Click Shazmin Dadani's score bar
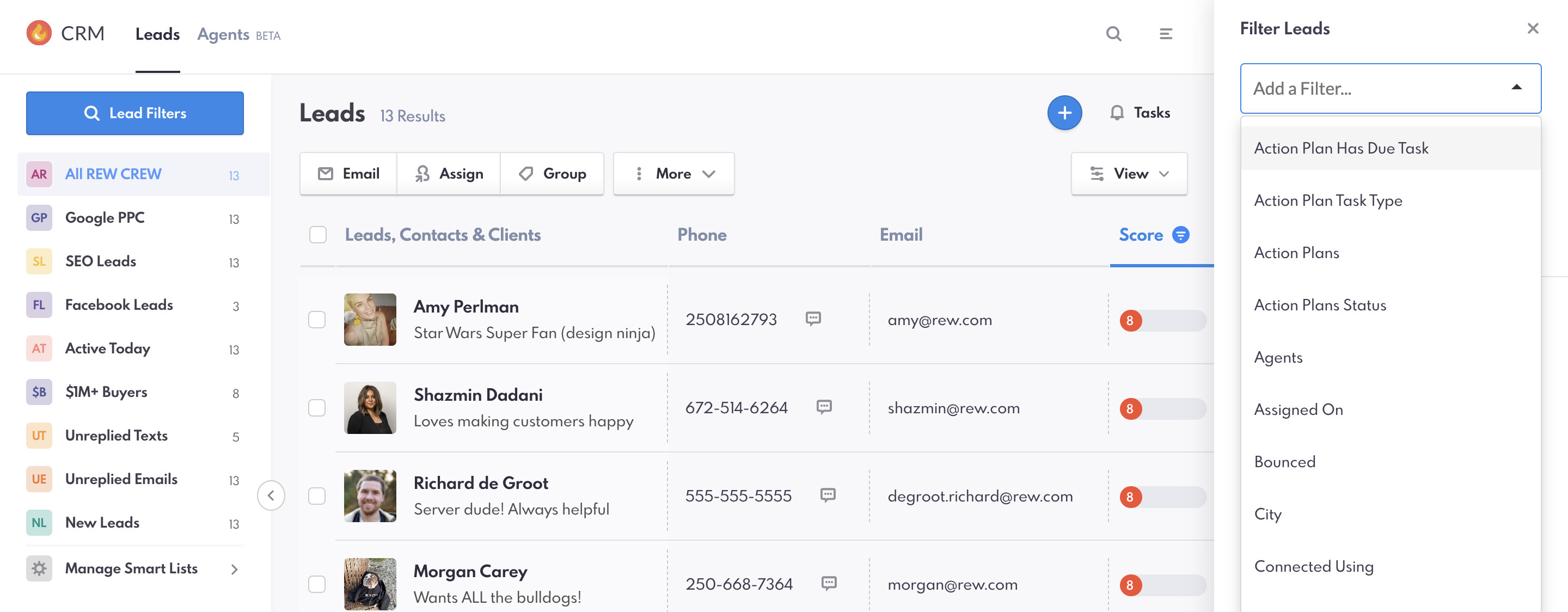 pyautogui.click(x=1162, y=408)
